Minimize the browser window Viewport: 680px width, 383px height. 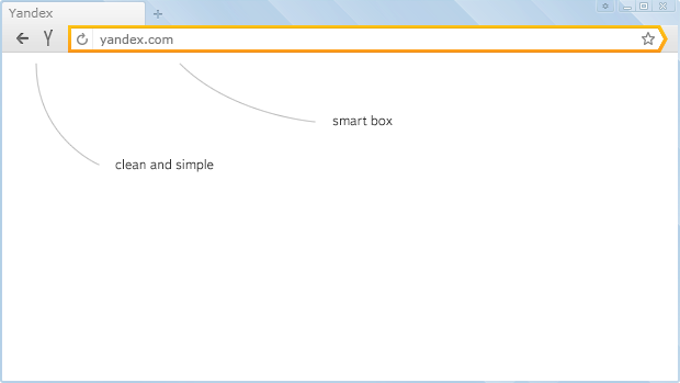click(627, 6)
